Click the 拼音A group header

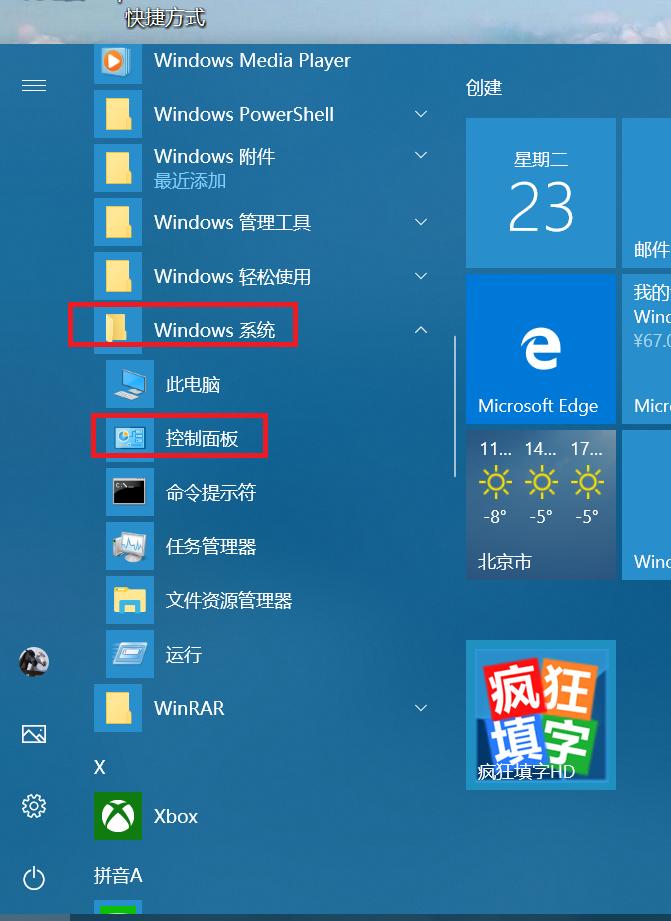tap(118, 876)
